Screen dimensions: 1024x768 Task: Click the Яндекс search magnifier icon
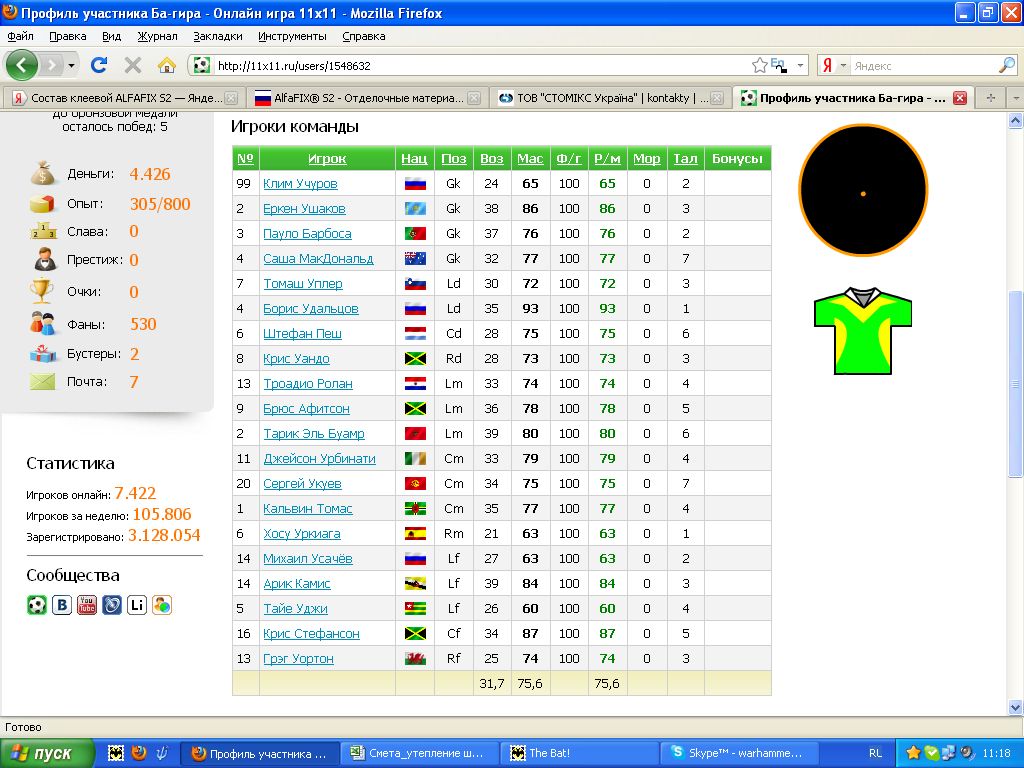click(x=1006, y=66)
